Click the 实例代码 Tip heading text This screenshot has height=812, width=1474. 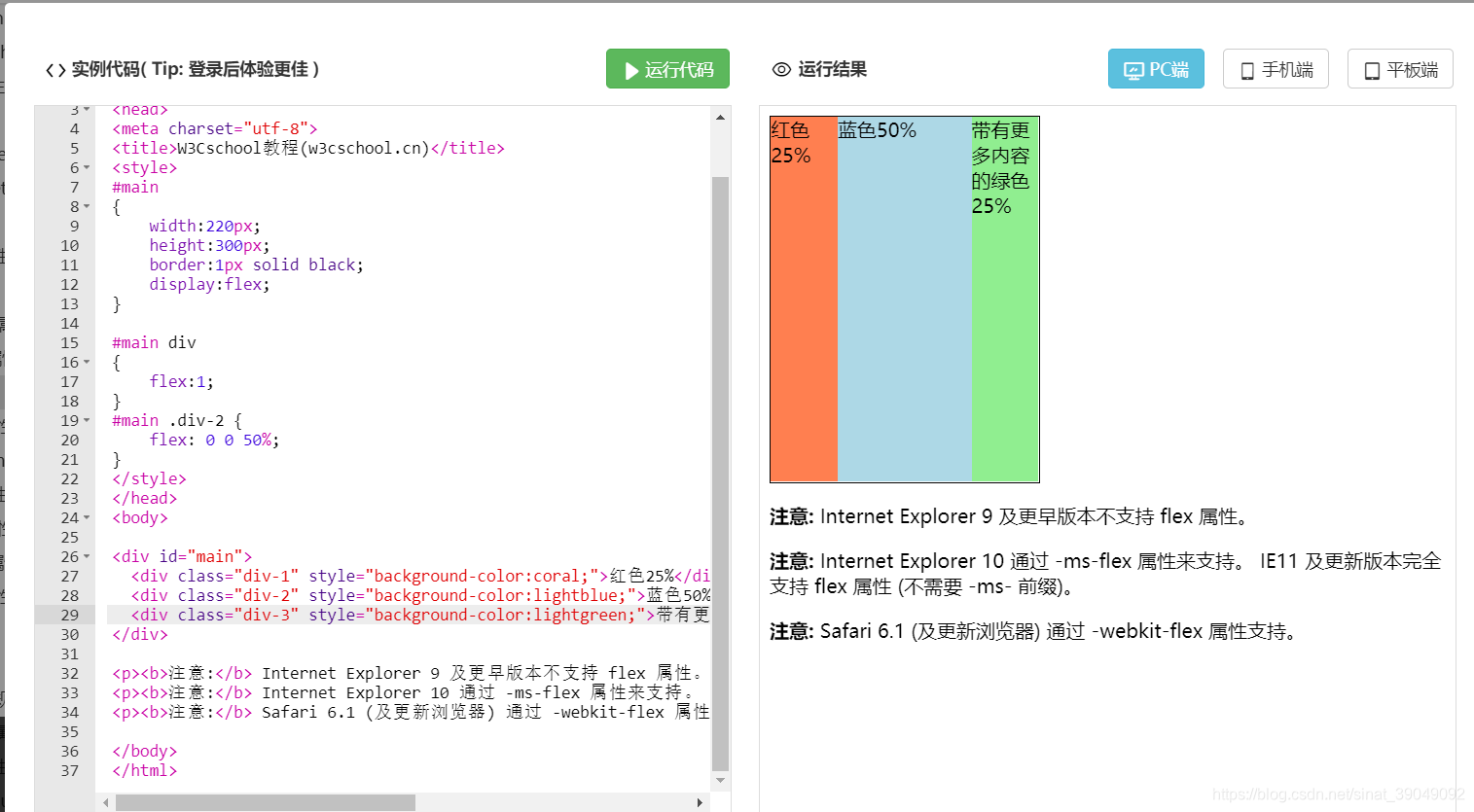[196, 69]
